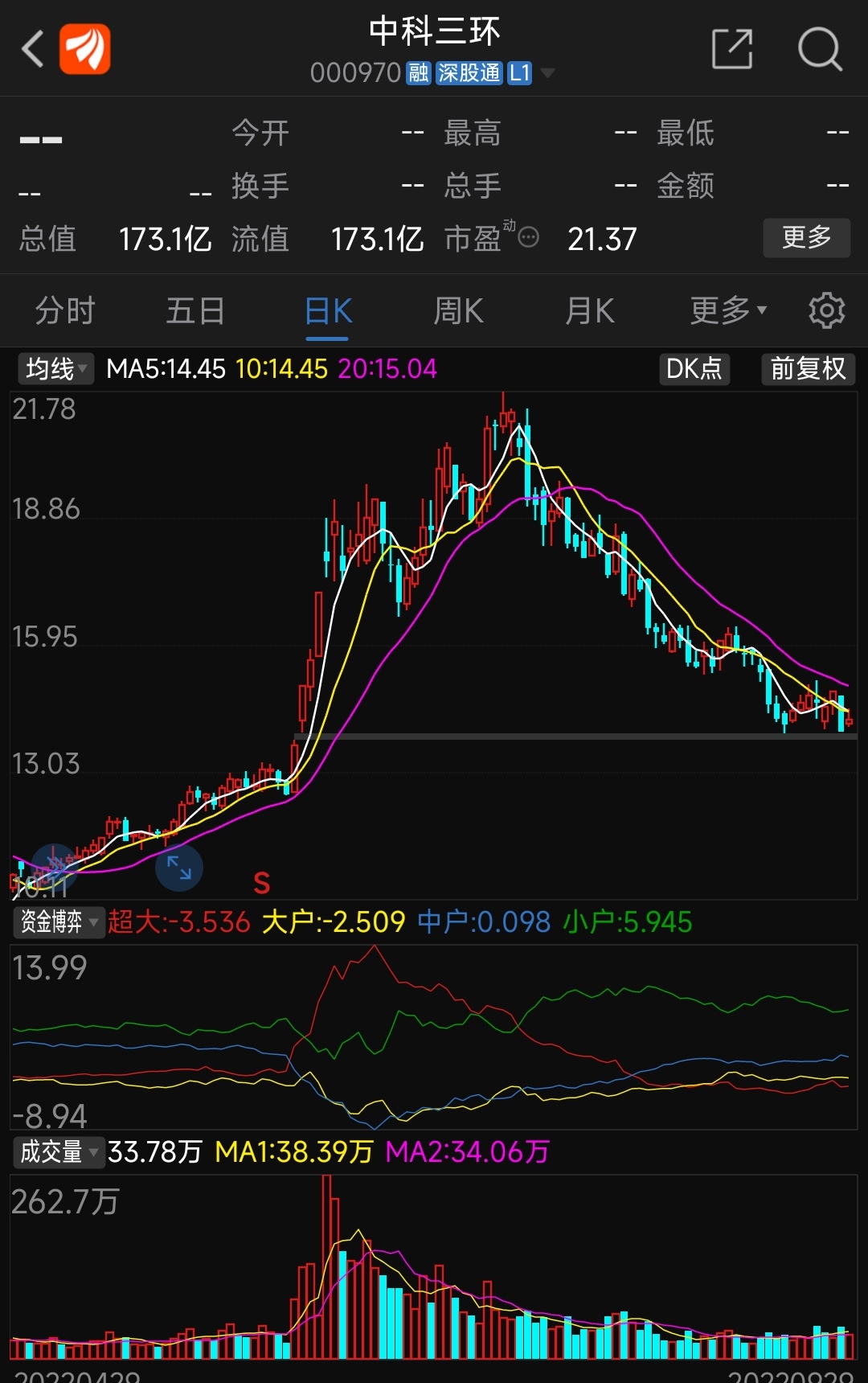The image size is (868, 1383).
Task: Open the search magnifier icon
Action: (820, 49)
